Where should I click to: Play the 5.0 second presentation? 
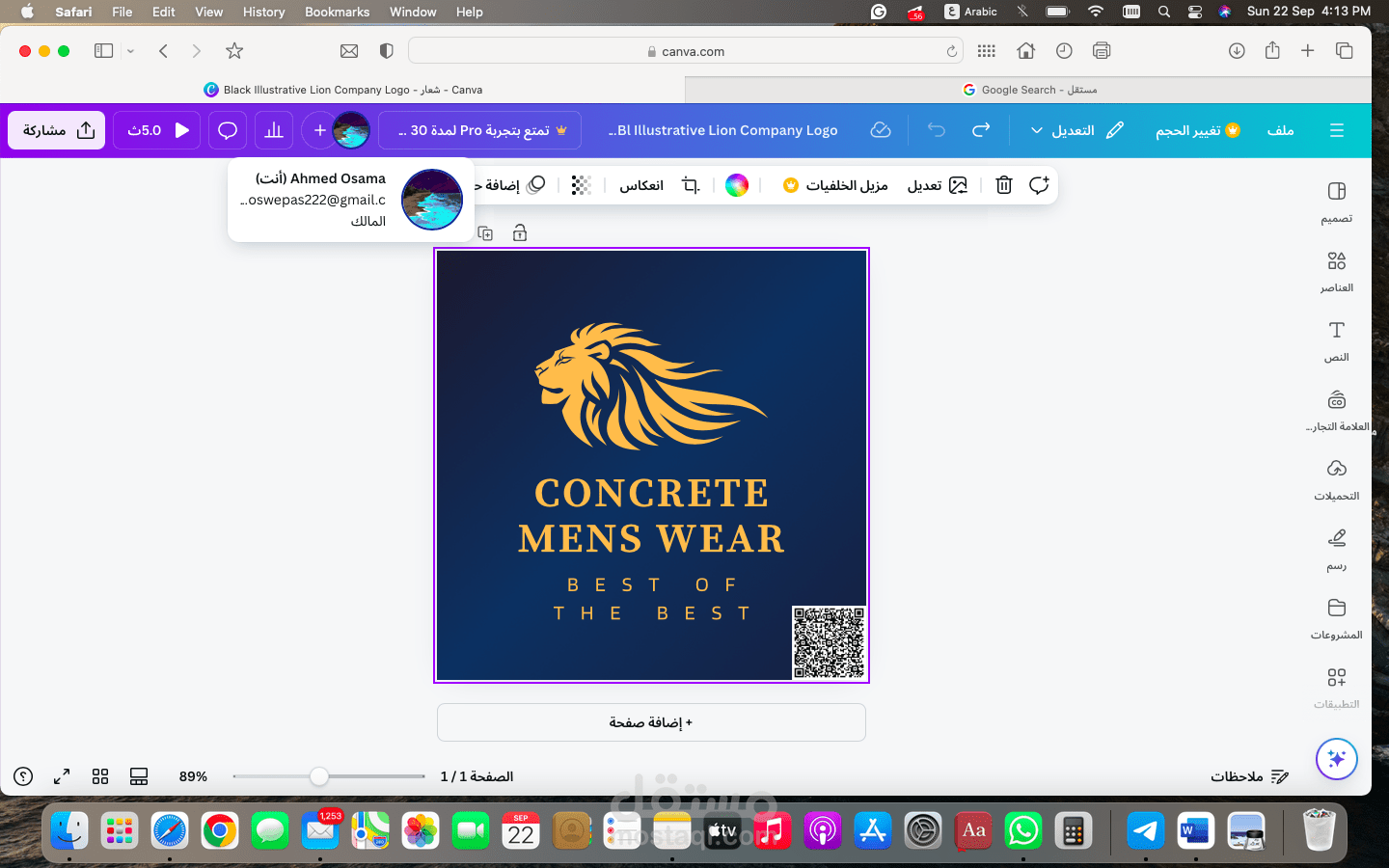click(157, 130)
